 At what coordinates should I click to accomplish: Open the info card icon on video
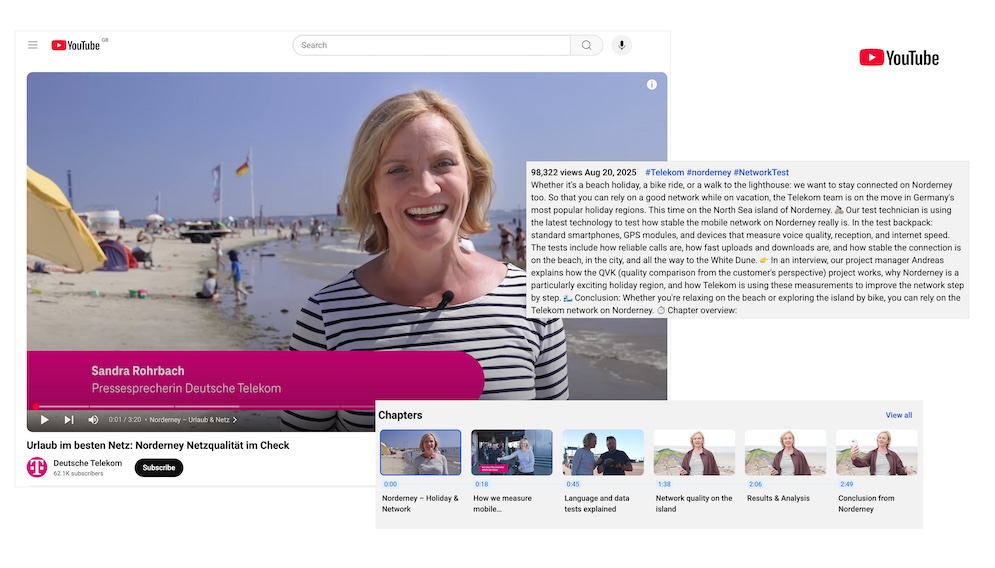652,84
